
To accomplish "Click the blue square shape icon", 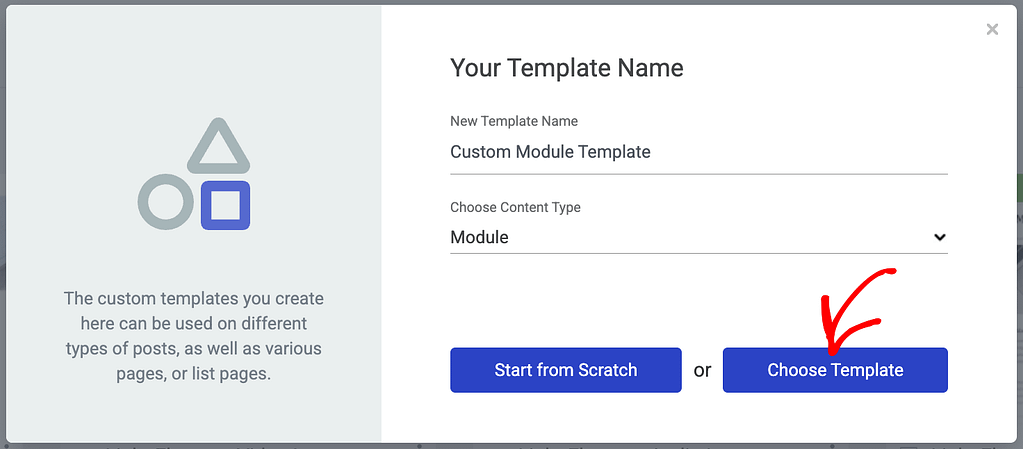I will click(225, 206).
